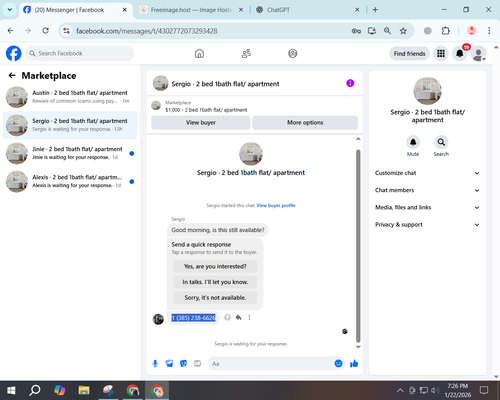500x400 pixels.
Task: Open Groups icon in top navigation
Action: point(293,53)
